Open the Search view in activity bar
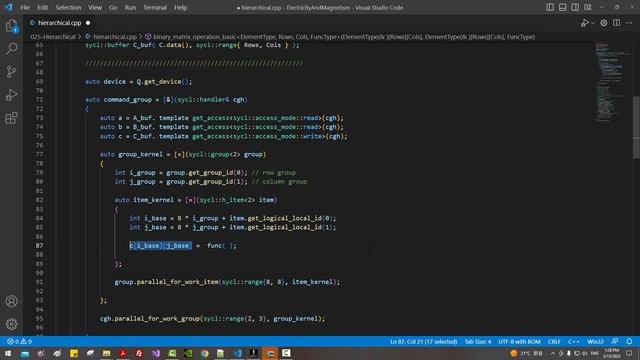This screenshot has height=360, width=640. pos(11,49)
